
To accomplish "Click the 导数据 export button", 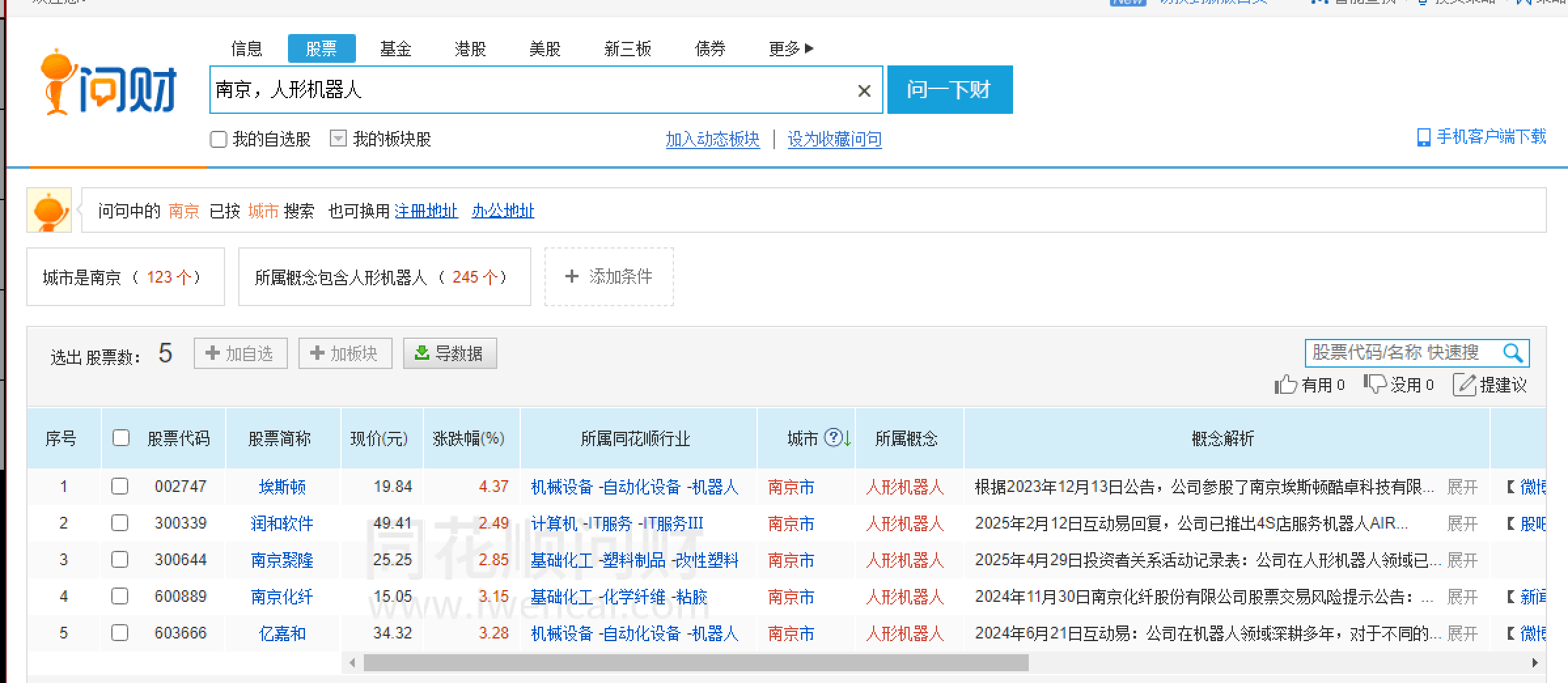I will pyautogui.click(x=450, y=353).
